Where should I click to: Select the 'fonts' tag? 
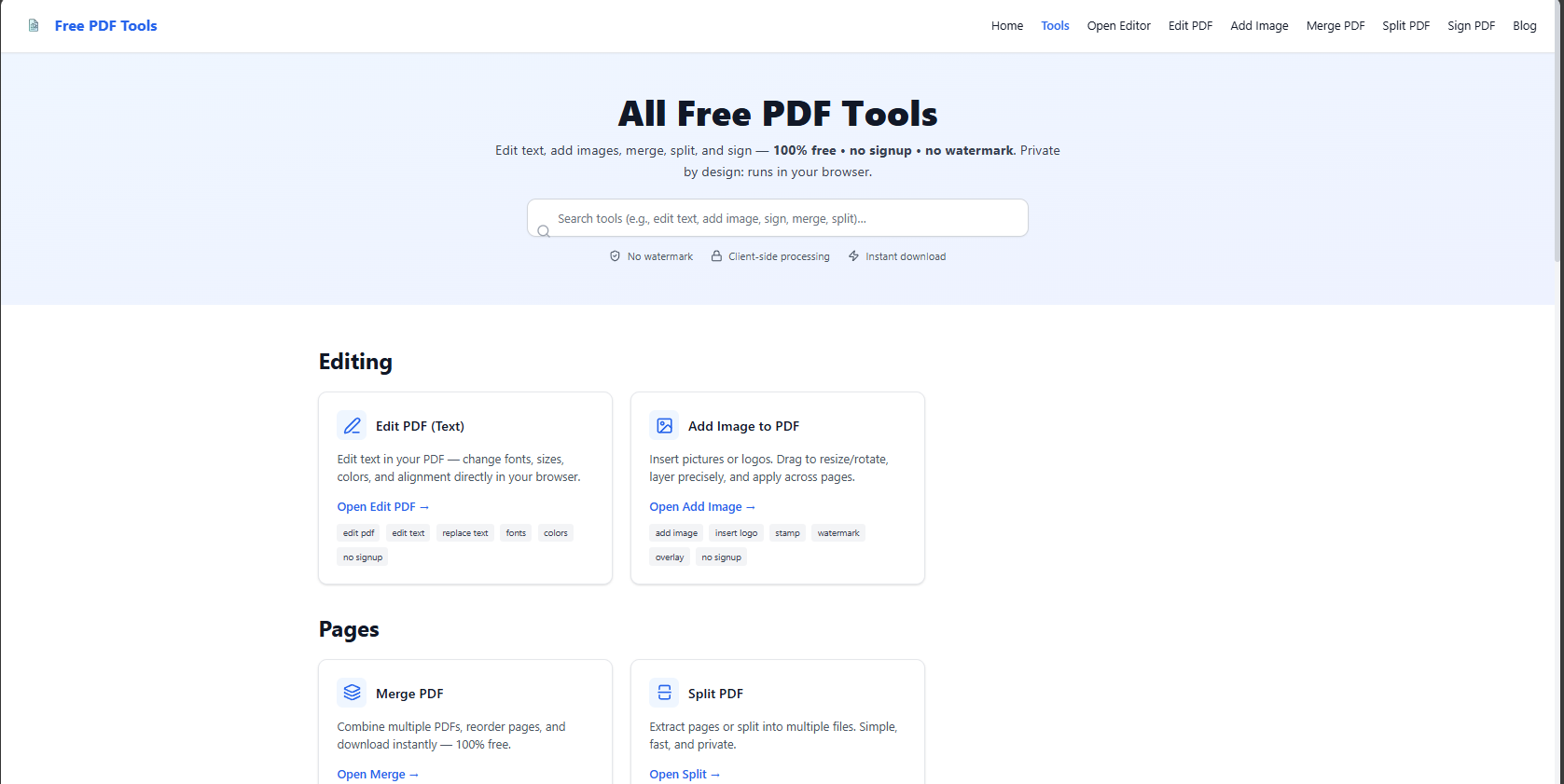pos(516,533)
